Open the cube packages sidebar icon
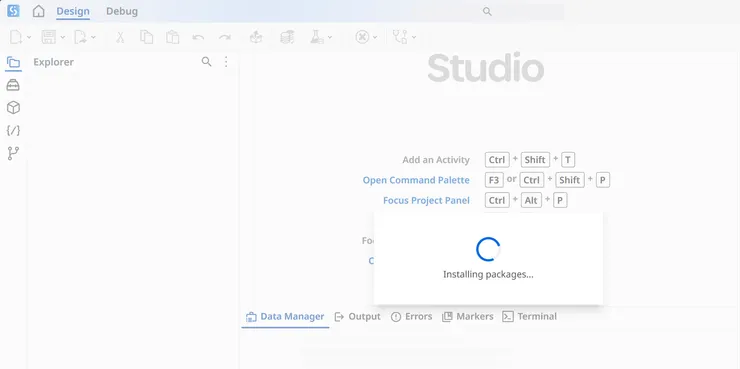Image resolution: width=740 pixels, height=369 pixels. click(x=13, y=108)
